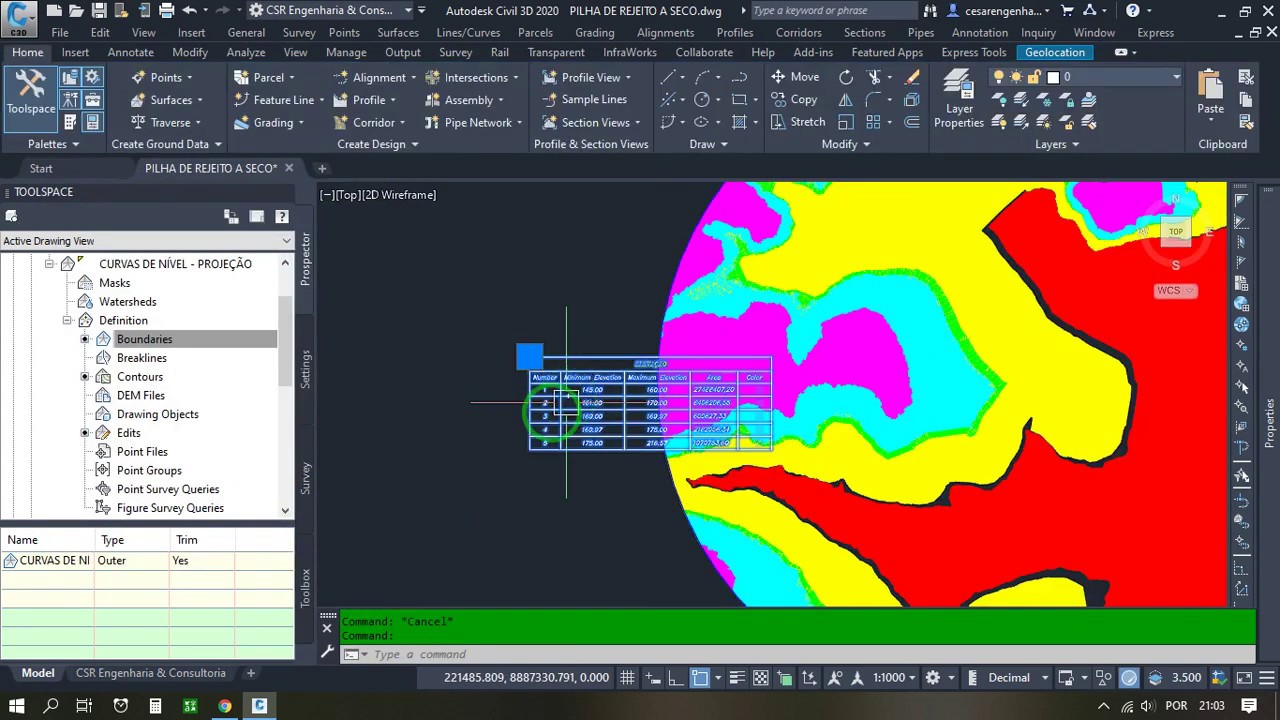Screen dimensions: 1280x720
Task: Select the Erase tool in Modify panel
Action: [x=912, y=77]
